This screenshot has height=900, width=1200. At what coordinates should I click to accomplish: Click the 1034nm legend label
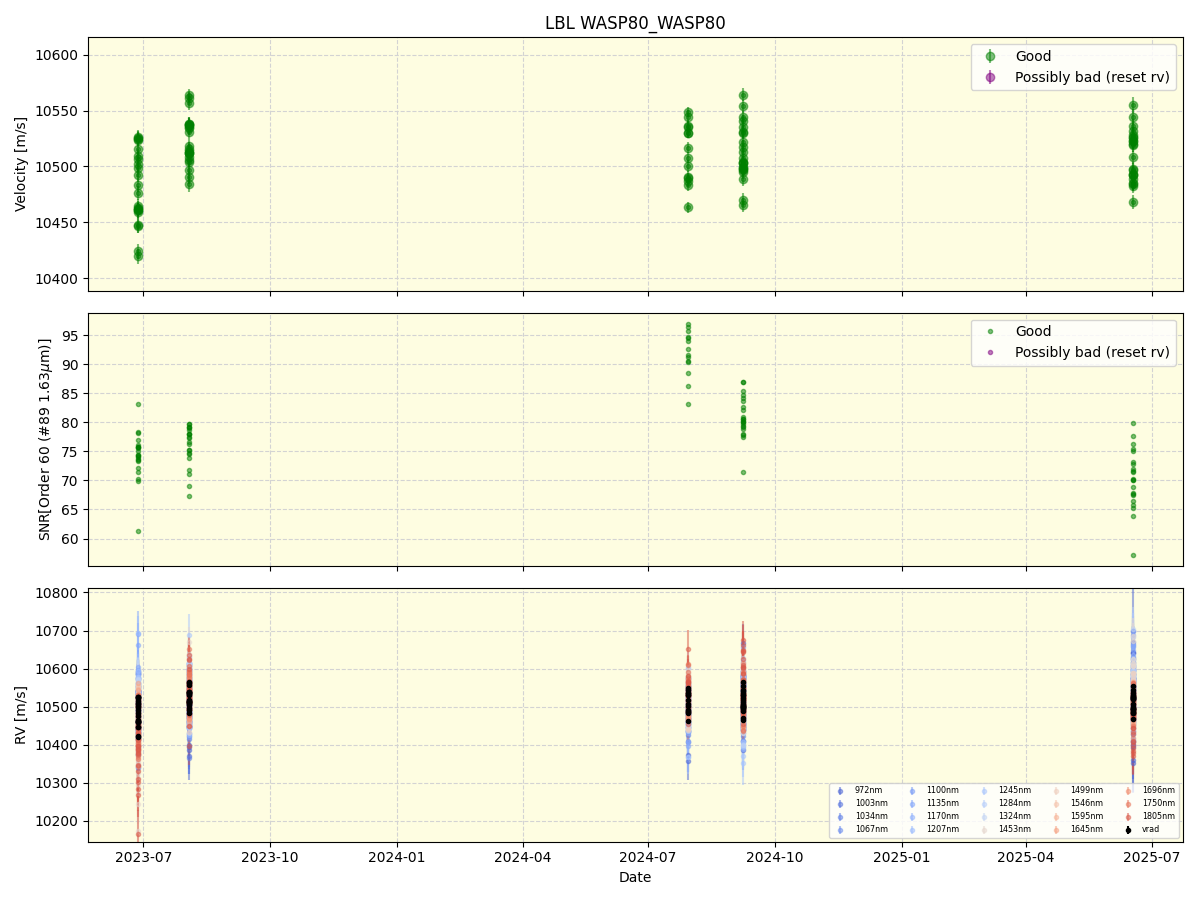(x=871, y=816)
